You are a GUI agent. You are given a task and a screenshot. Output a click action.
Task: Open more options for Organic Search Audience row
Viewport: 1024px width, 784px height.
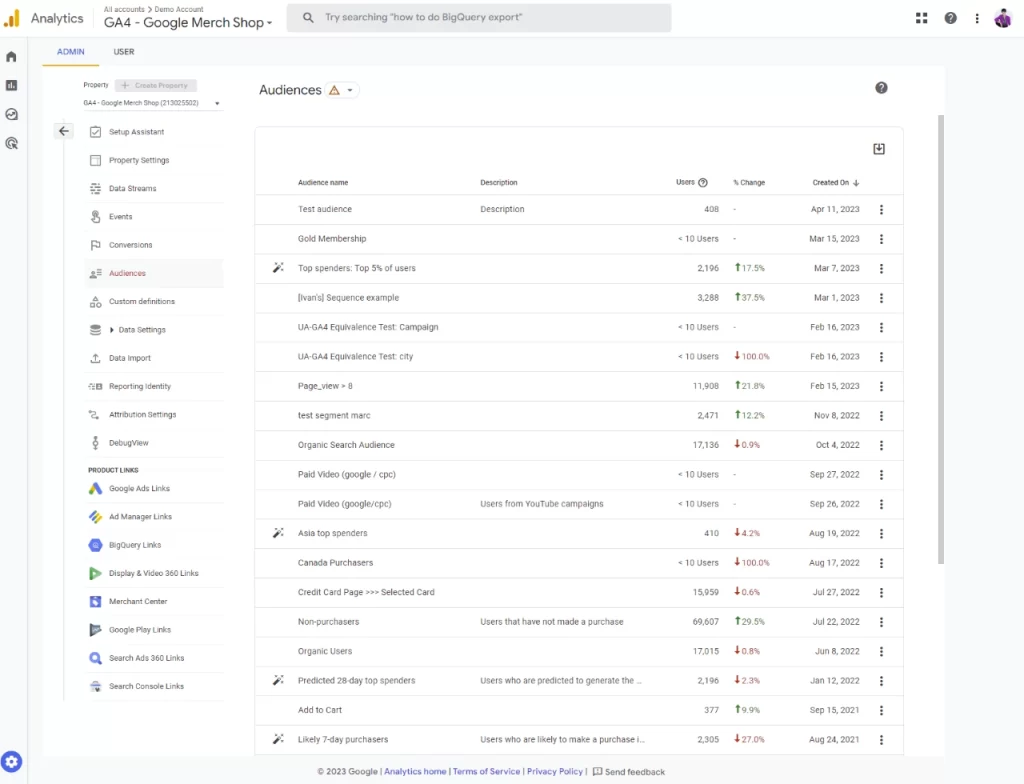coord(881,445)
